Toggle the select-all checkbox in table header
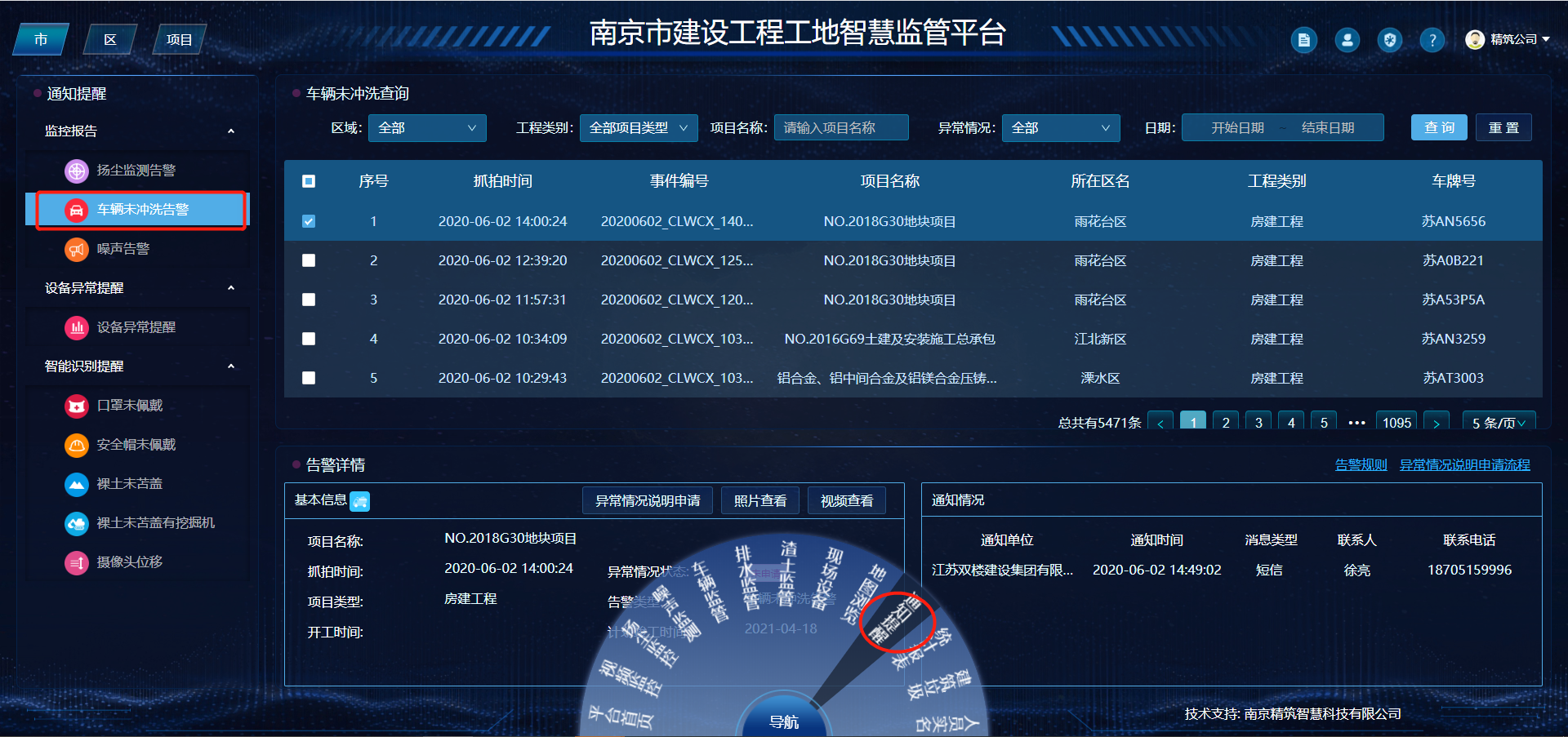 [x=309, y=181]
